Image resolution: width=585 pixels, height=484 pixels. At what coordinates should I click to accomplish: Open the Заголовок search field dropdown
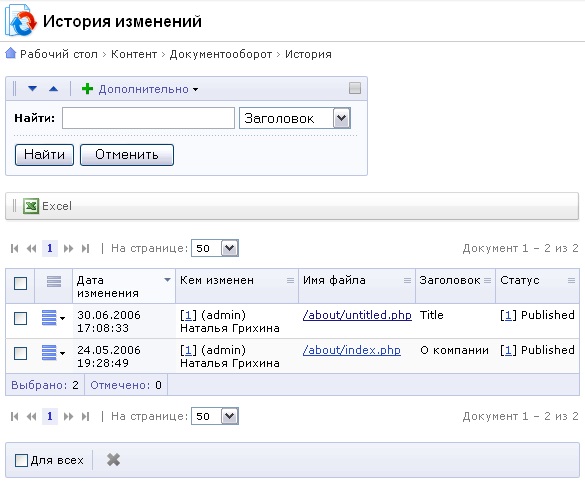click(x=341, y=118)
